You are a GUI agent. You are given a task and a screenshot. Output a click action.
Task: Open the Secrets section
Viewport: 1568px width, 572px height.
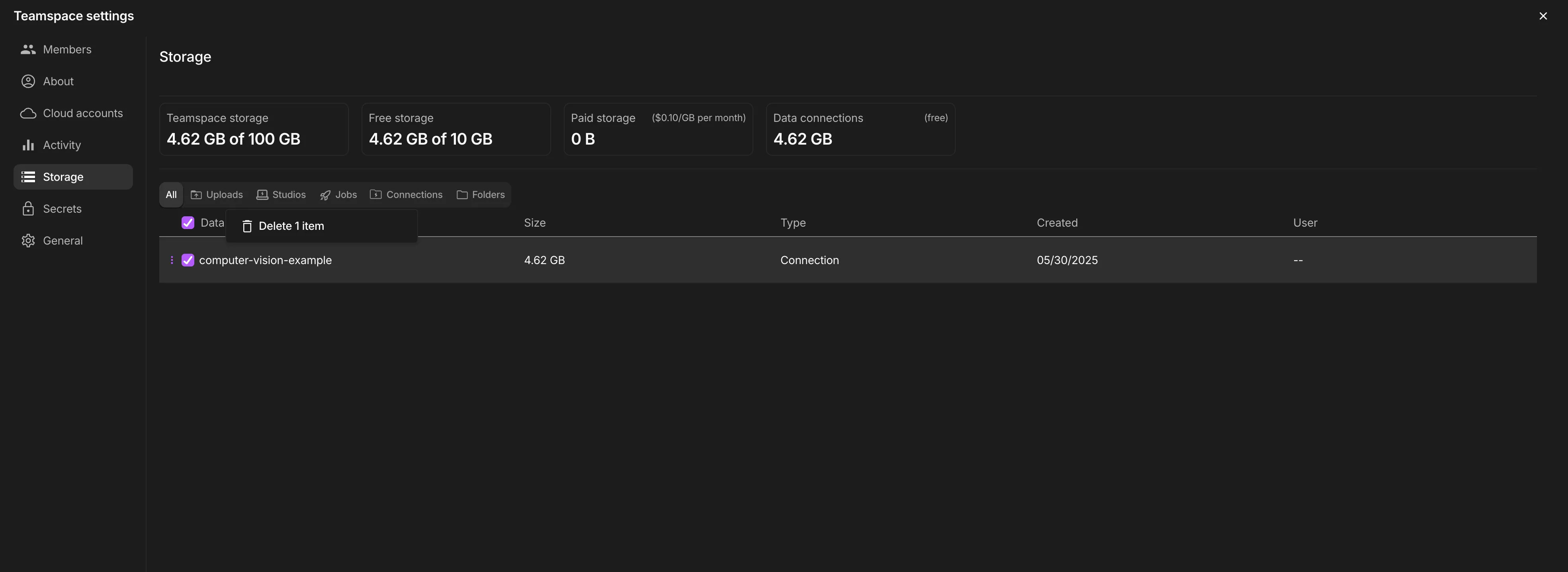tap(73, 209)
